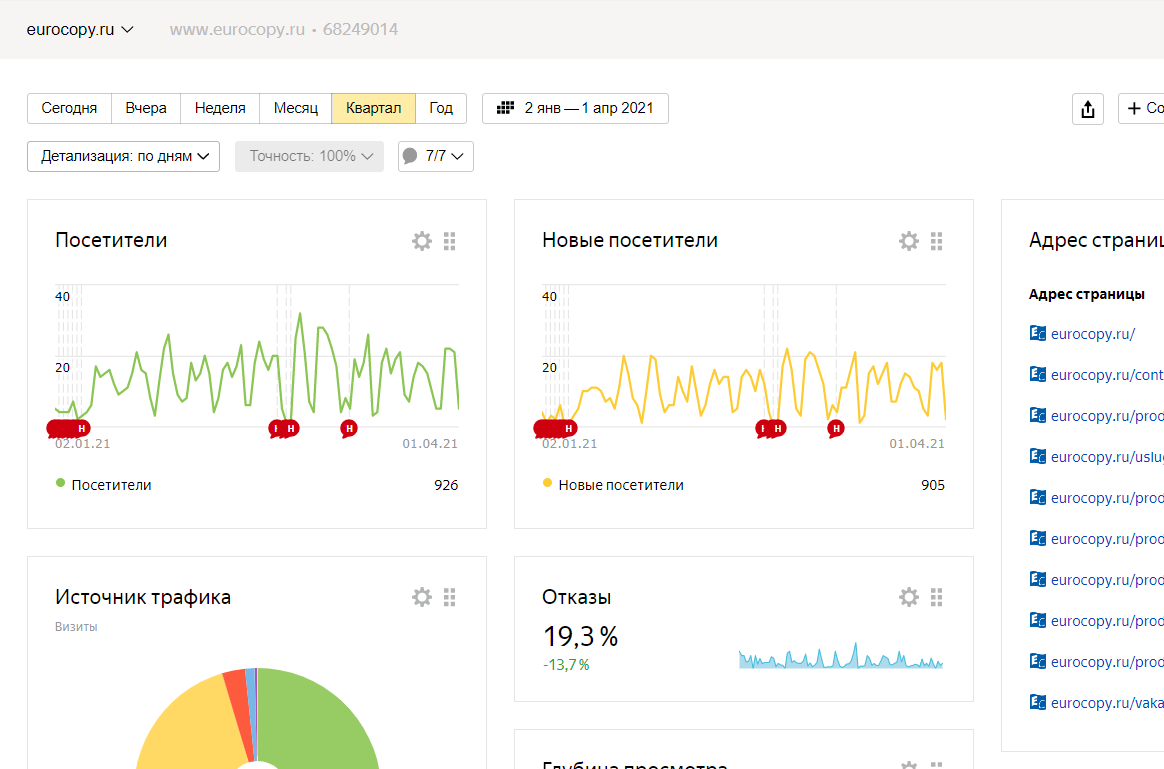Open the 7/7 annotations dropdown

coord(436,157)
